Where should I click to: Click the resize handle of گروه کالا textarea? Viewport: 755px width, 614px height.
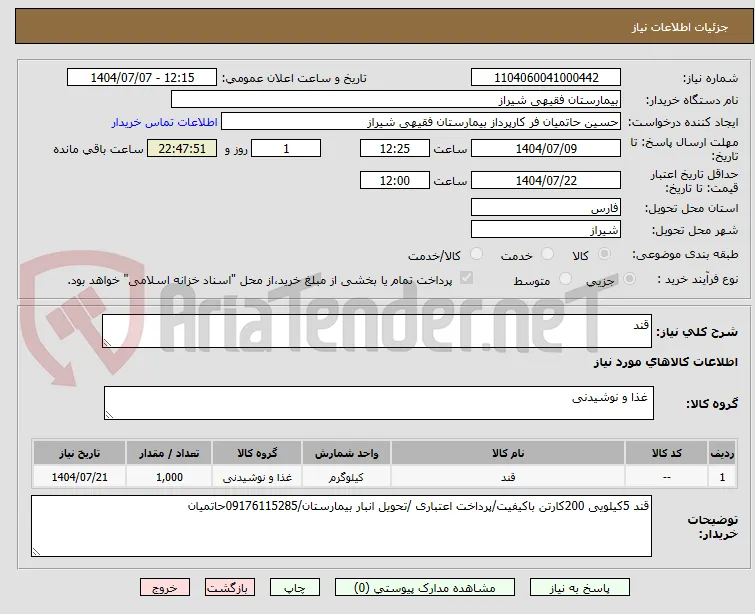click(x=109, y=414)
